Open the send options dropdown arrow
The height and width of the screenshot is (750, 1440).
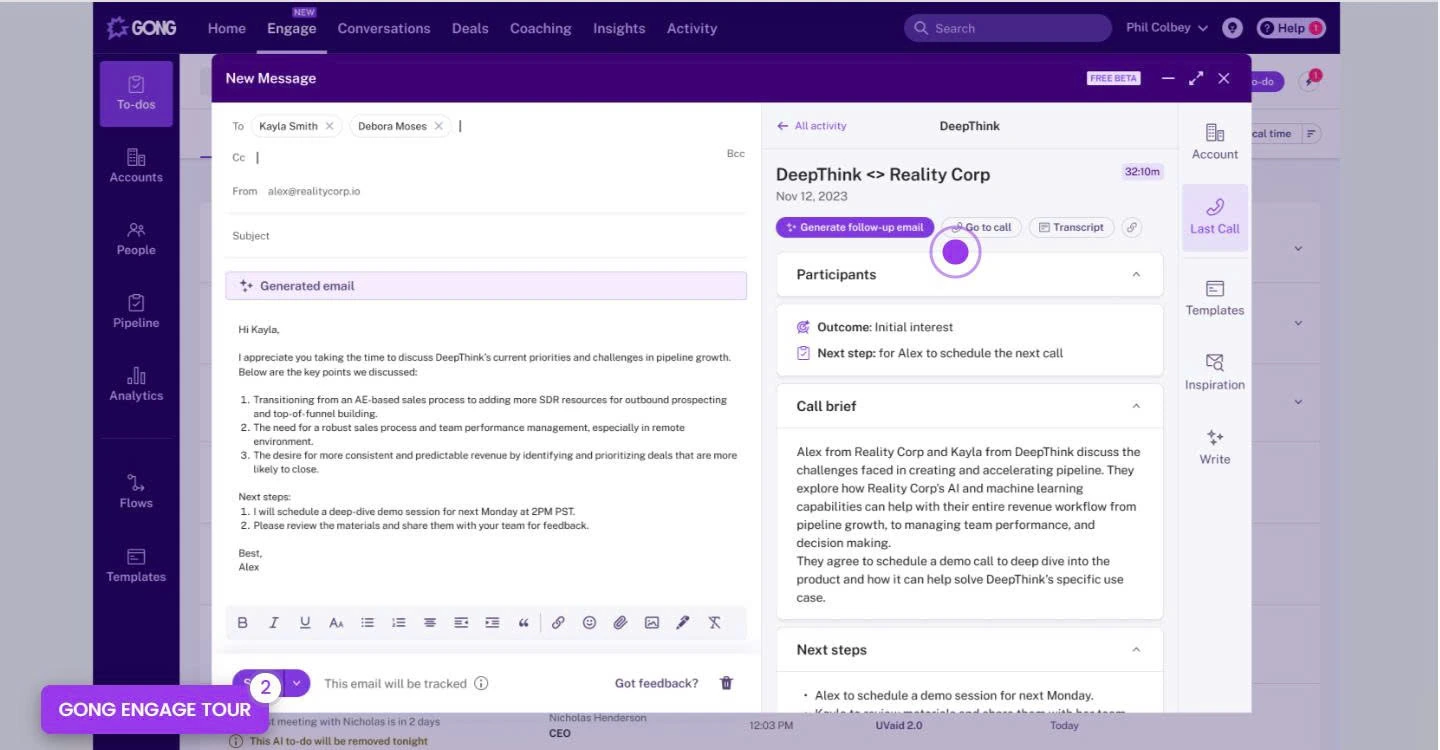click(297, 683)
